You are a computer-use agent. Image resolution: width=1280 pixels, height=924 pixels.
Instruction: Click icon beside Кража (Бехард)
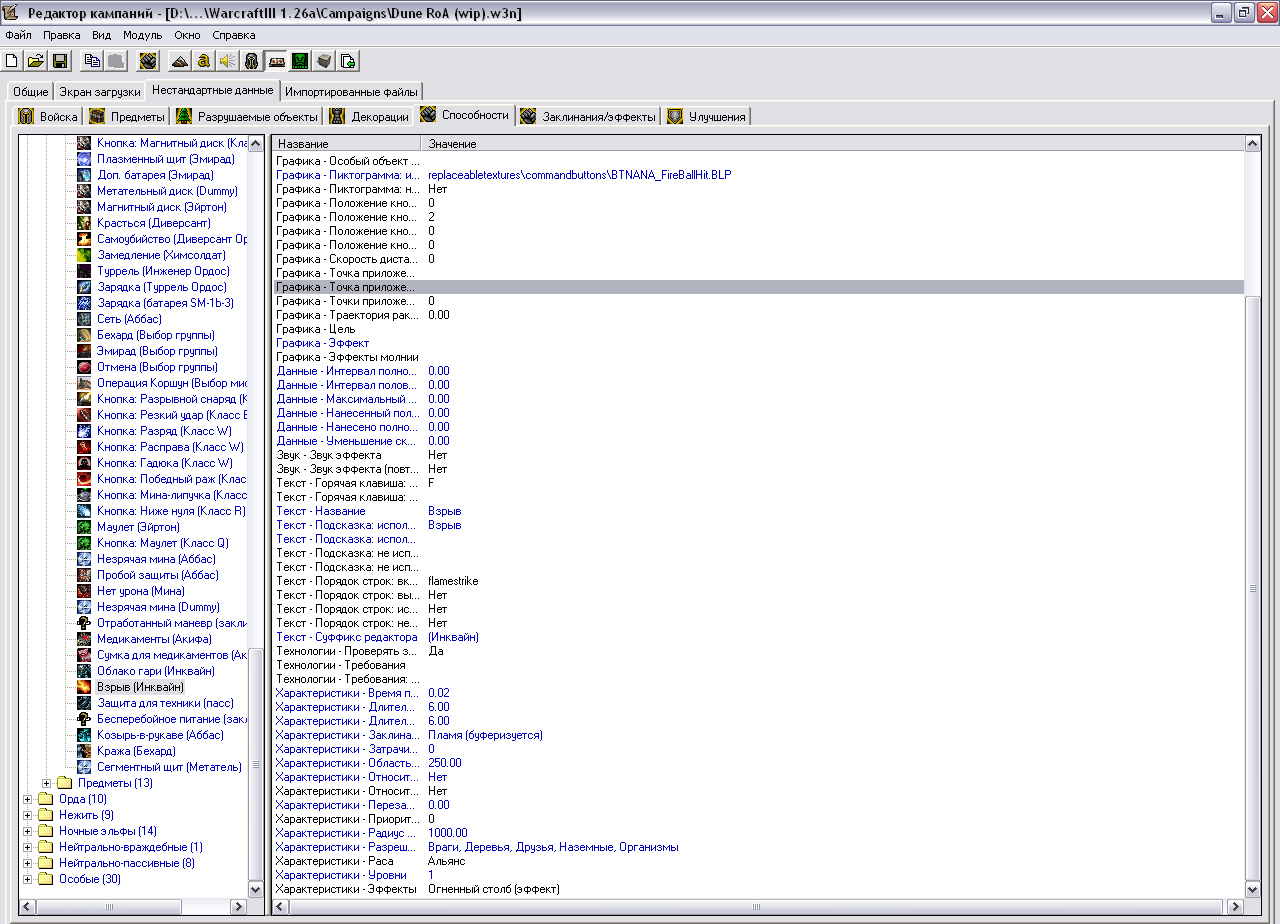(x=85, y=751)
